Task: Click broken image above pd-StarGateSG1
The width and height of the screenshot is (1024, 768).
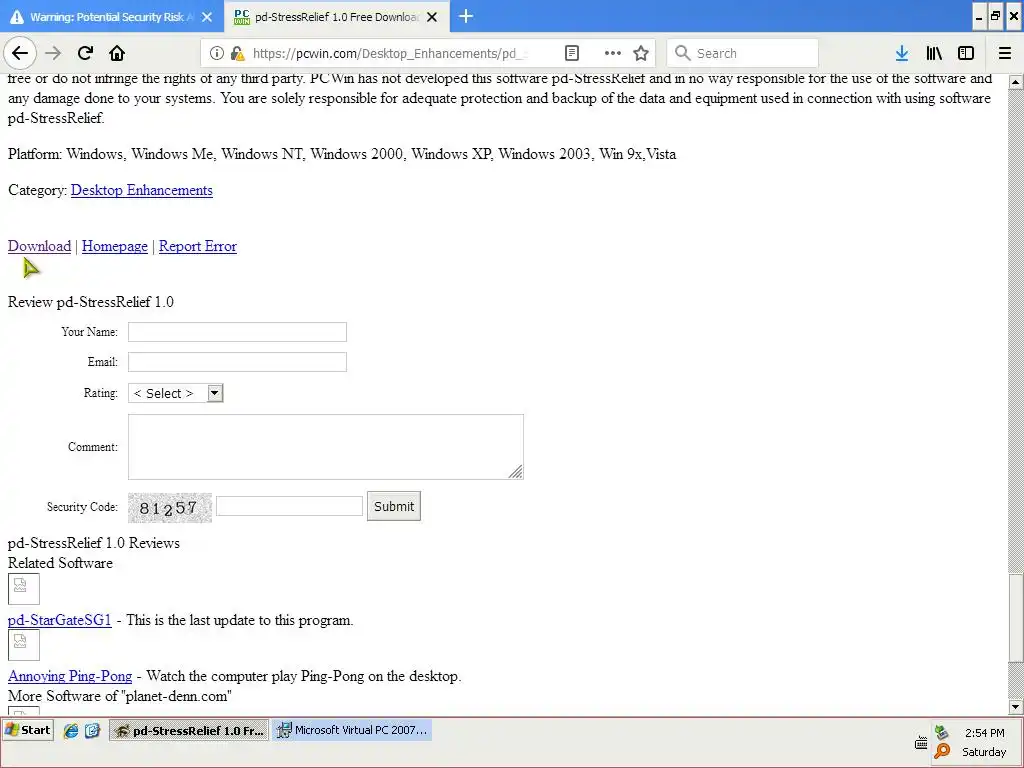Action: click(x=24, y=589)
